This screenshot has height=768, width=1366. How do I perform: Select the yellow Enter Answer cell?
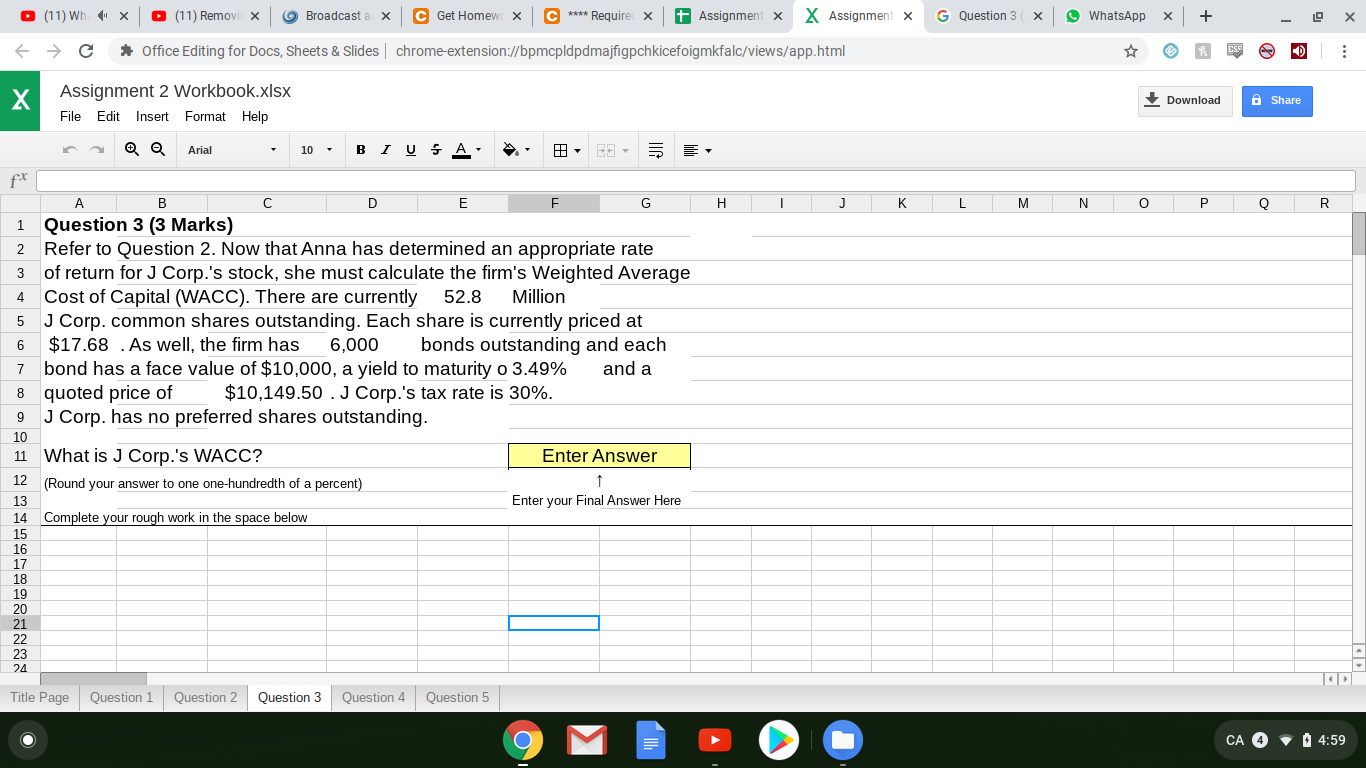[x=599, y=456]
